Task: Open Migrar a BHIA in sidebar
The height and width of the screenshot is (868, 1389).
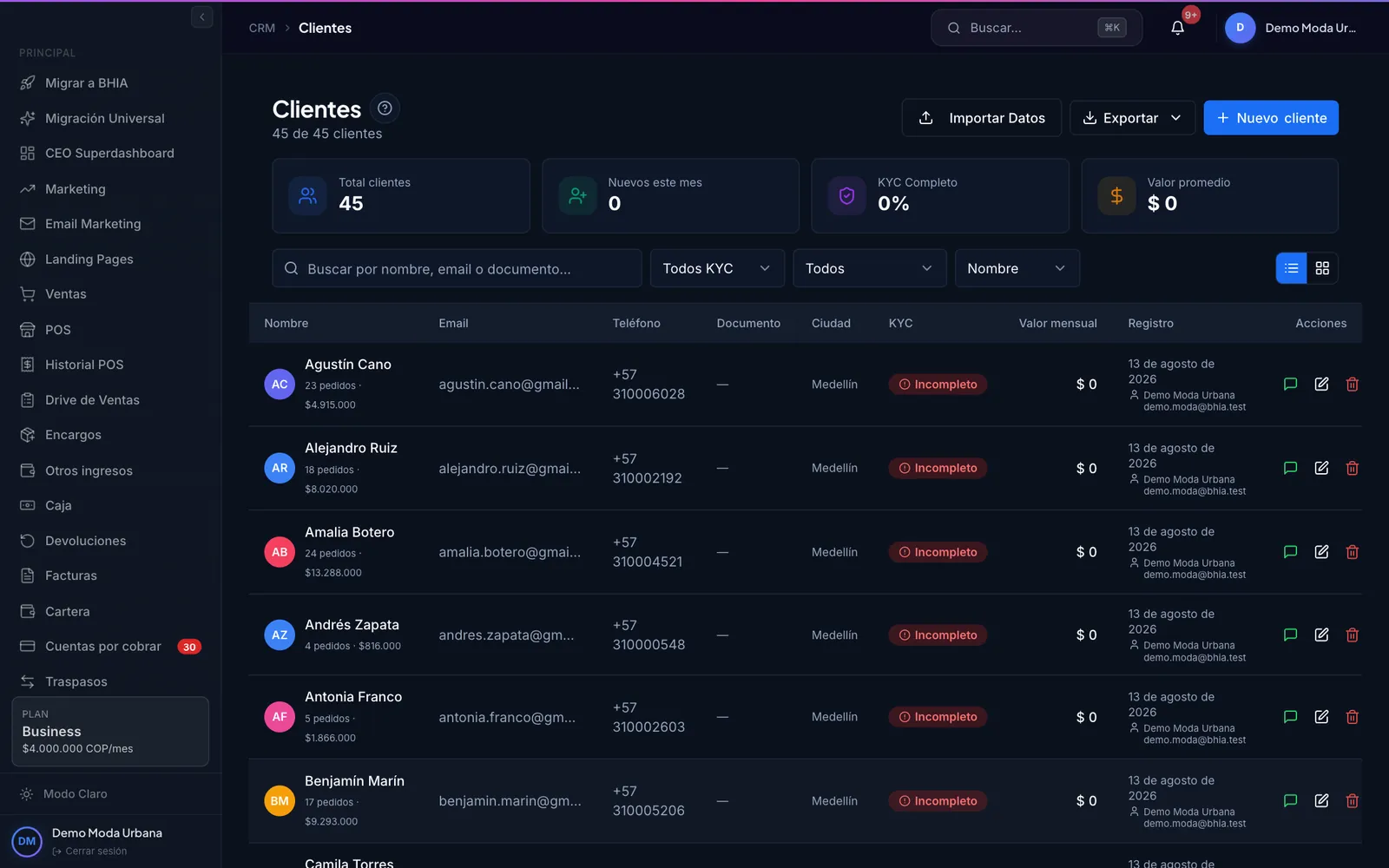Action: coord(110,83)
